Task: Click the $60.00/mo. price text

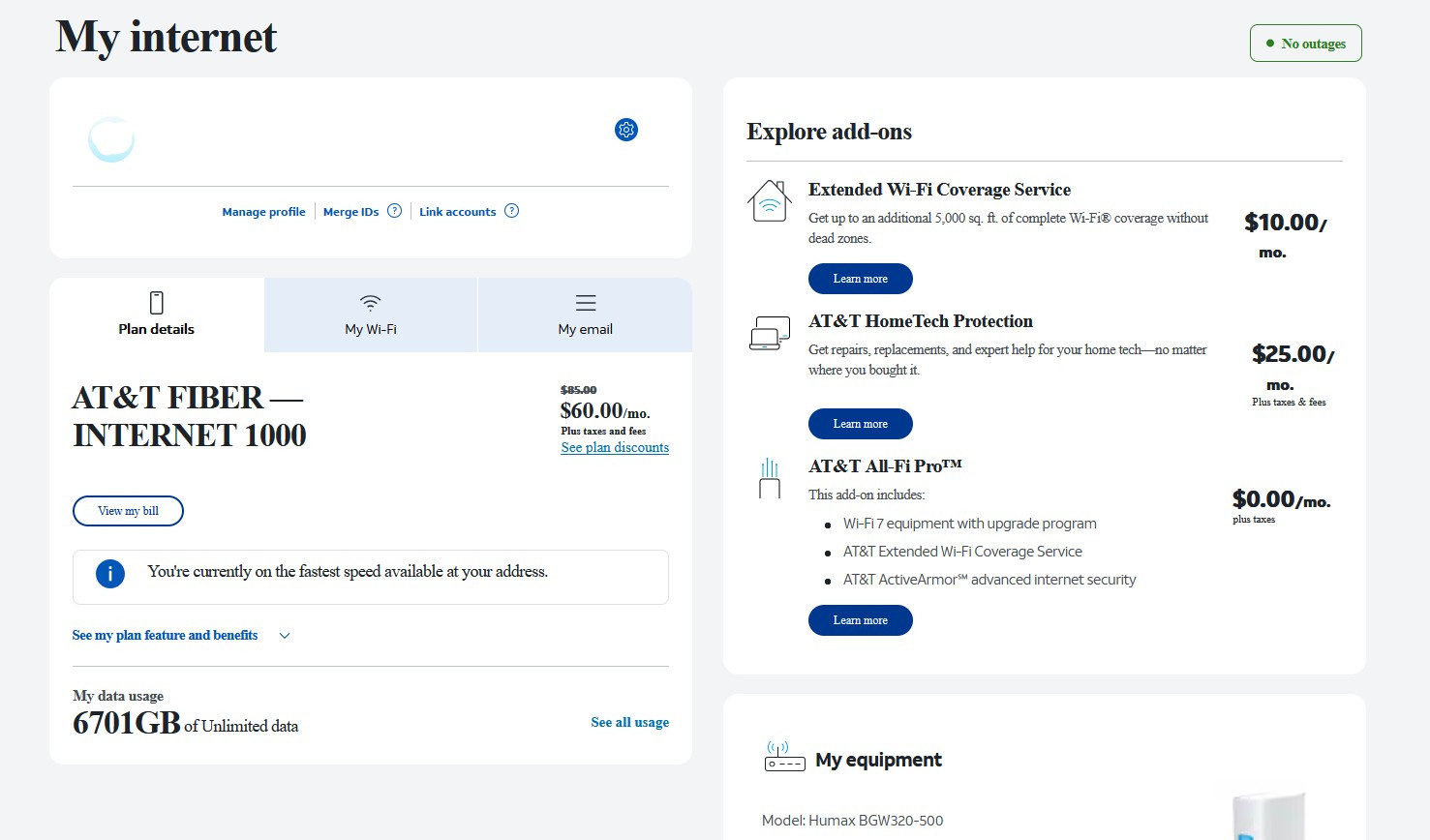Action: pos(605,411)
